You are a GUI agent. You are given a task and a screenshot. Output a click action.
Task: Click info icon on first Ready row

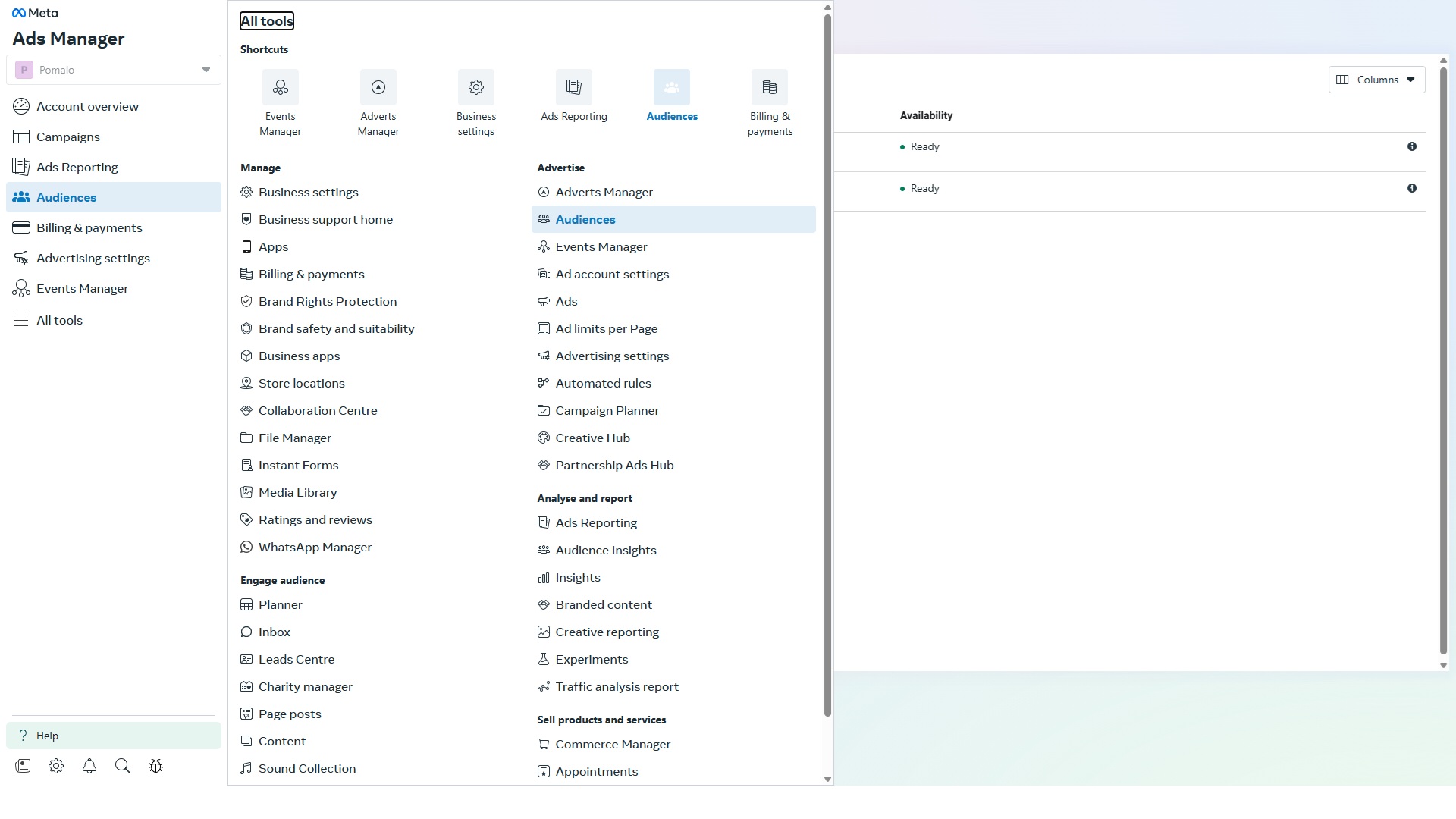[1412, 146]
